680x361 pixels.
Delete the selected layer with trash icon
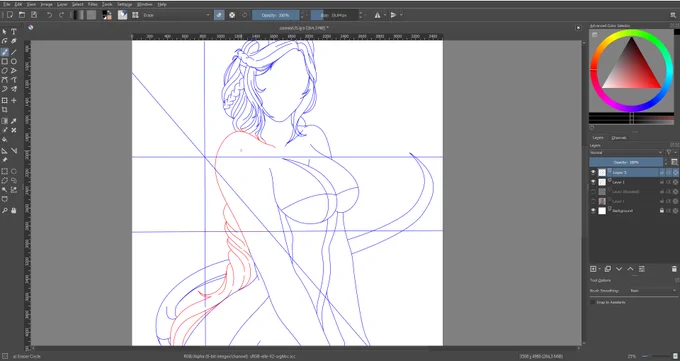674,269
